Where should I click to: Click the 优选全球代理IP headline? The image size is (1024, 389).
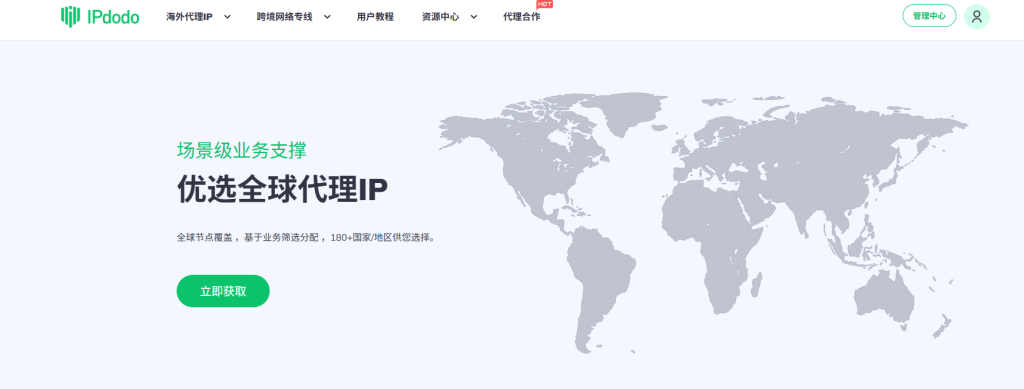pyautogui.click(x=282, y=190)
